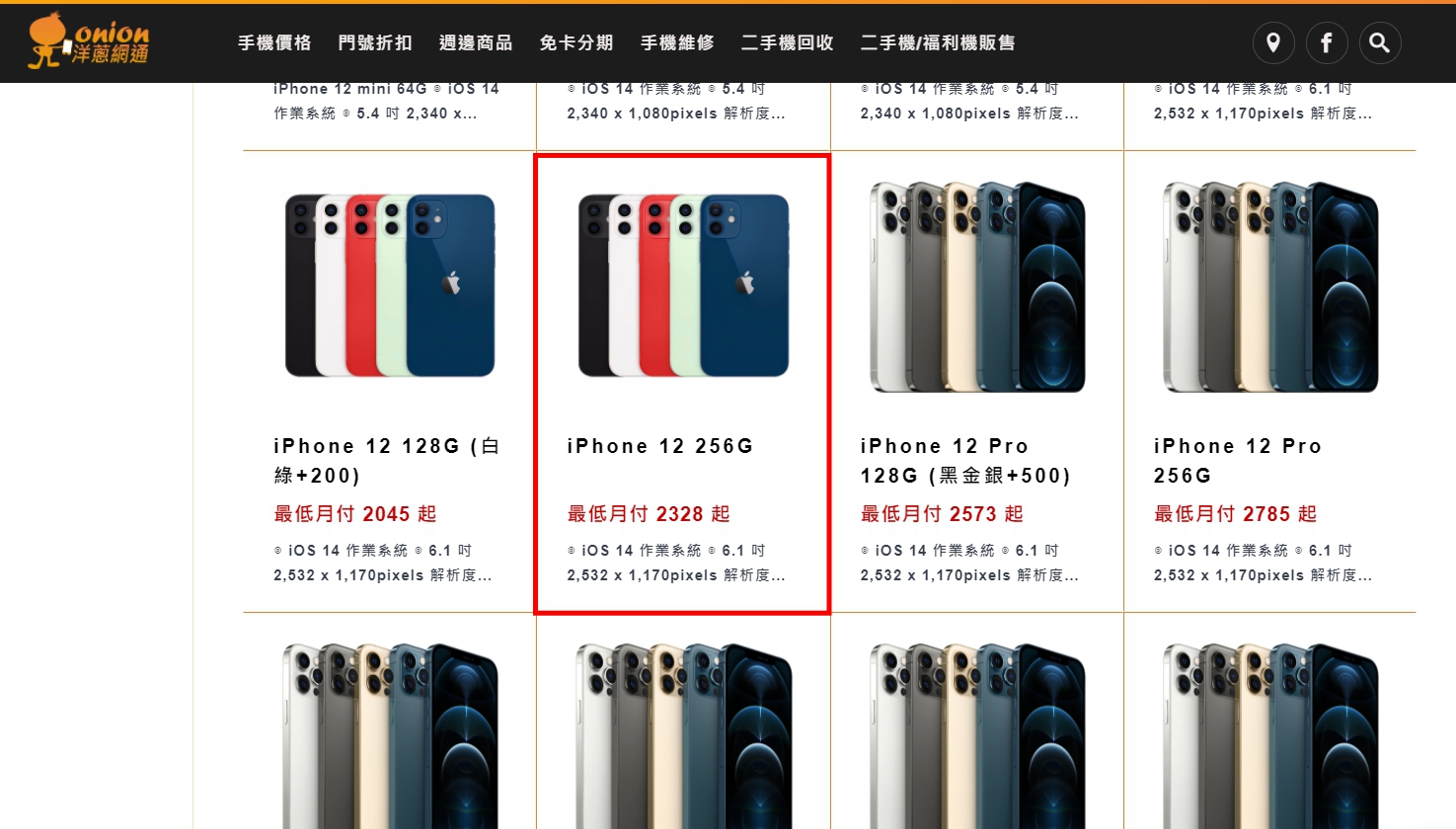Open the iPhone 12 Pro 256G phone image
1456x829 pixels.
[x=1270, y=287]
